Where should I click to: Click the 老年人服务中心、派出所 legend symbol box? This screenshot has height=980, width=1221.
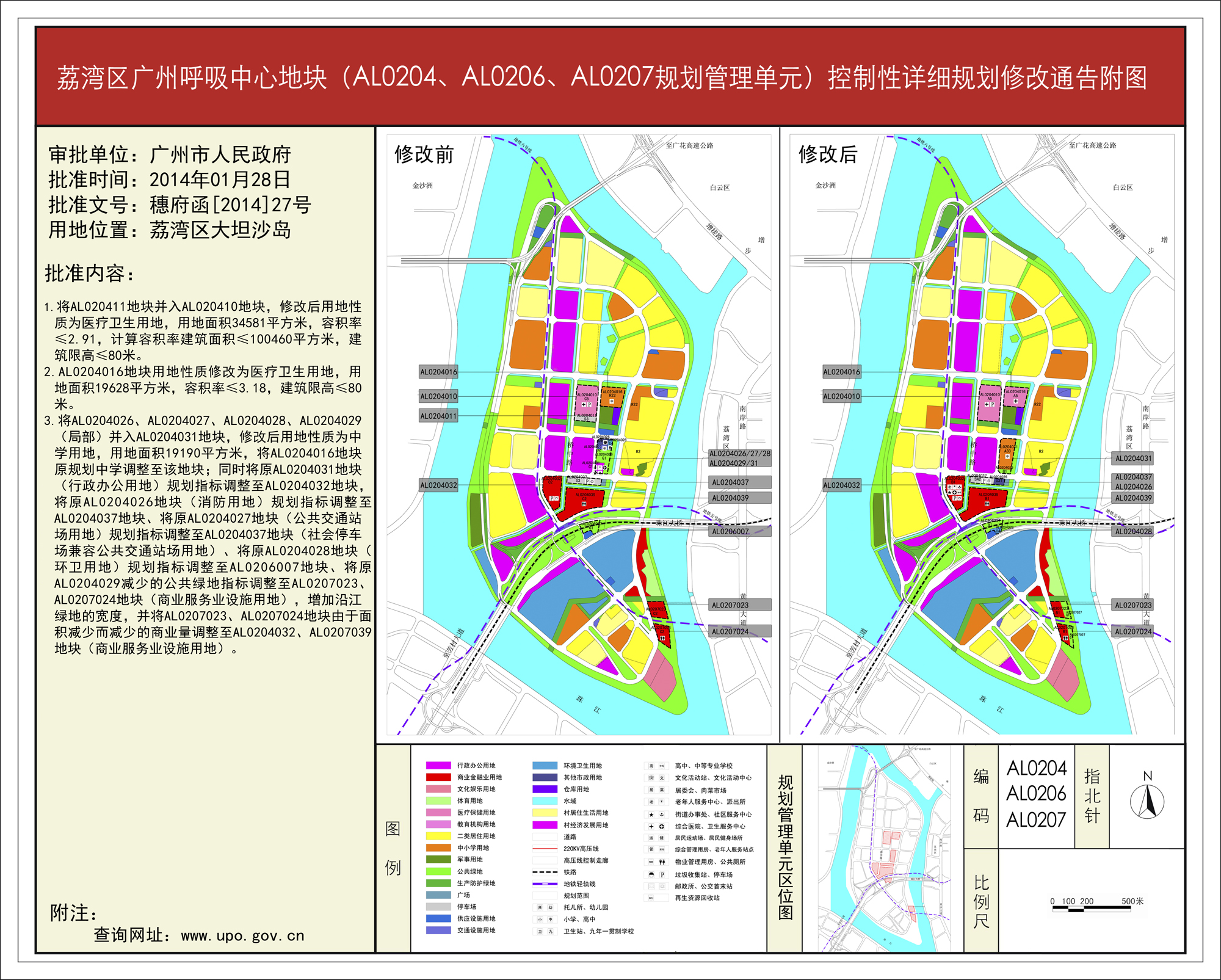point(656,802)
